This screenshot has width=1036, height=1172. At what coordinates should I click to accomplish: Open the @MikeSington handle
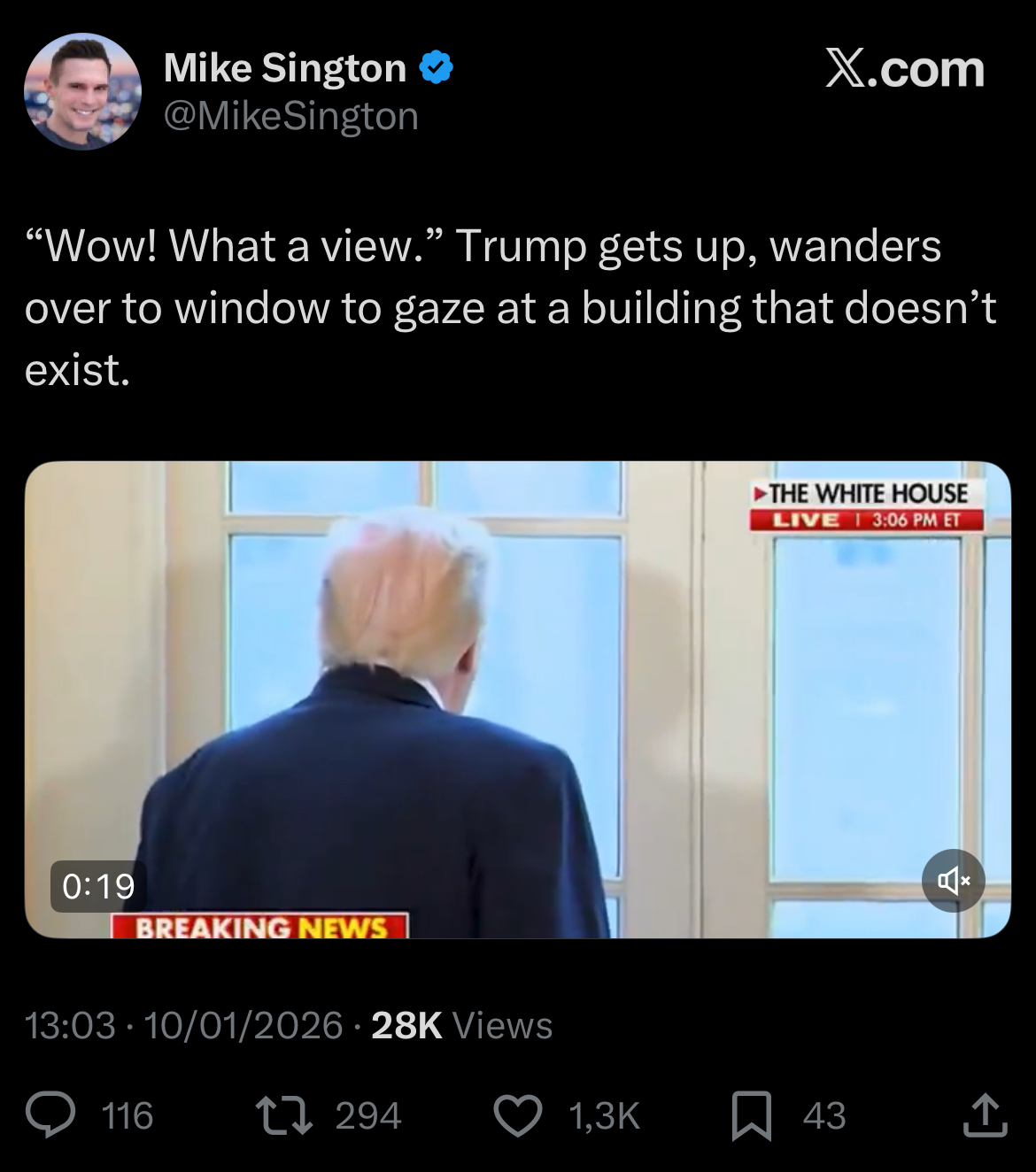pyautogui.click(x=291, y=116)
